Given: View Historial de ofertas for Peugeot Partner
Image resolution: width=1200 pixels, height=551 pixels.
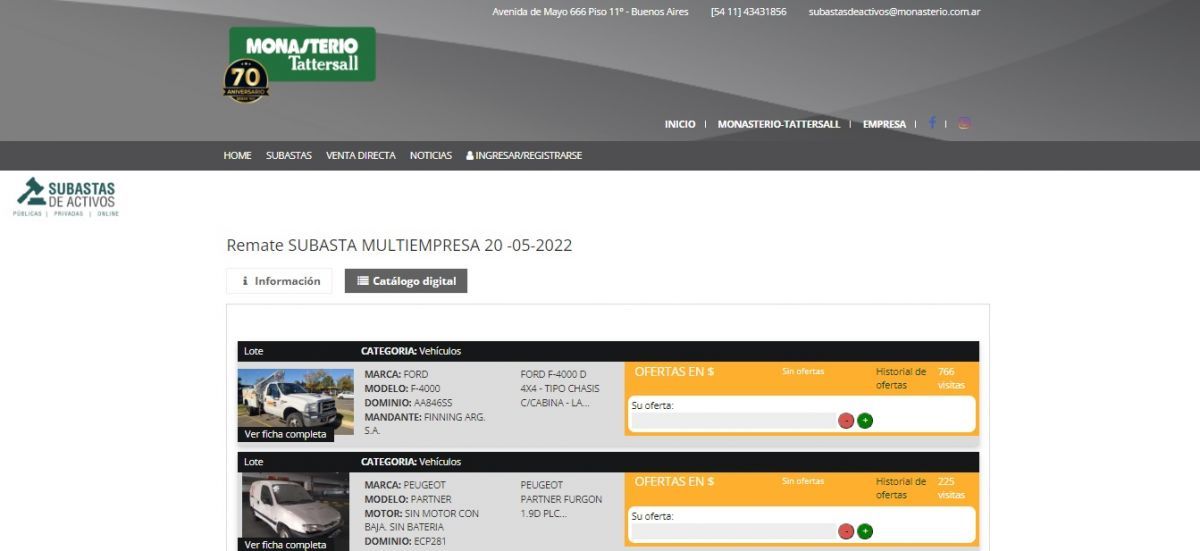Looking at the screenshot, I should pyautogui.click(x=901, y=488).
